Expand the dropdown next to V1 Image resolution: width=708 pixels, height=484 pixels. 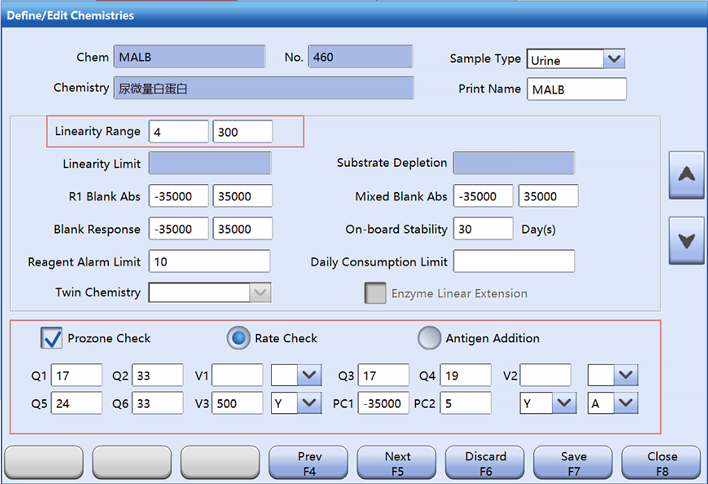(x=309, y=375)
